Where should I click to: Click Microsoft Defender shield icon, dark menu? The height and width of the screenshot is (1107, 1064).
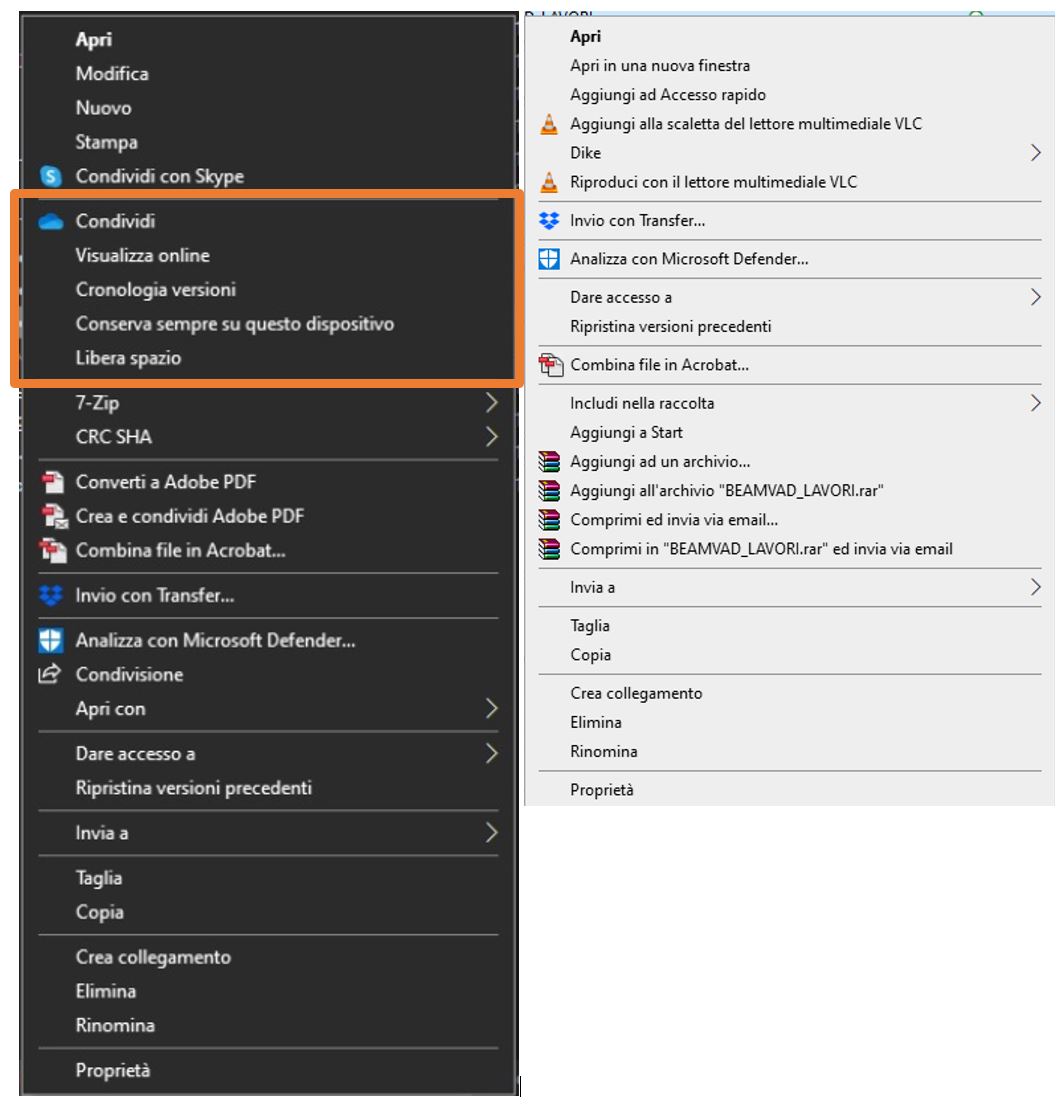(50, 640)
